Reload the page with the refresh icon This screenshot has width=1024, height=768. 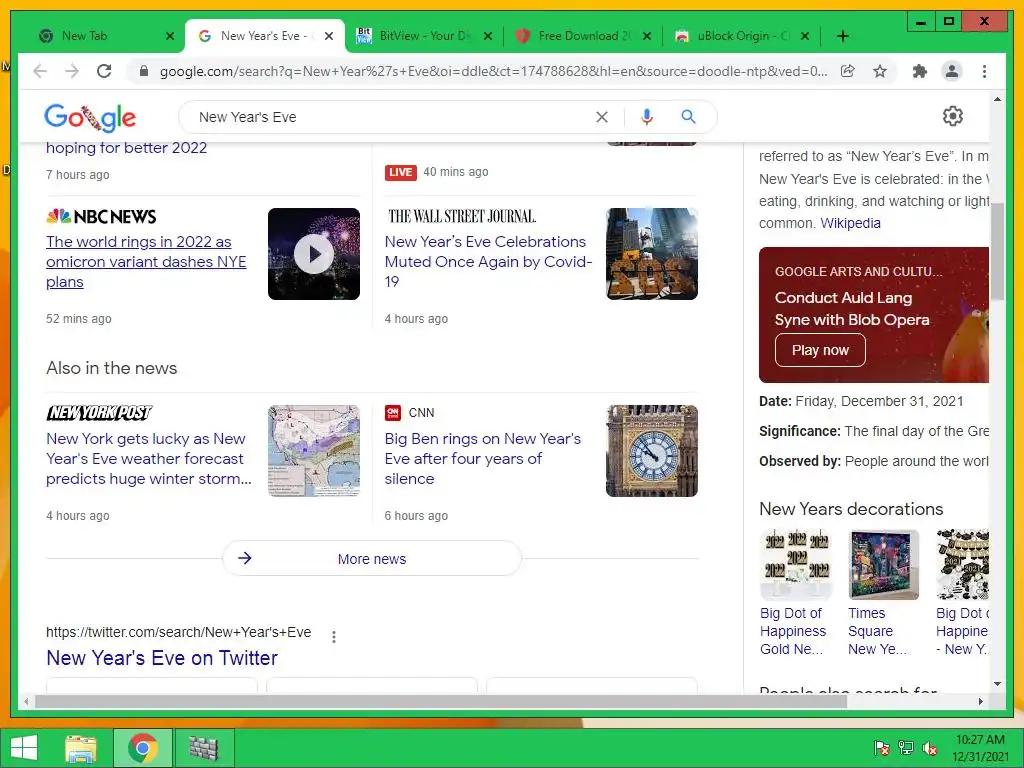tap(104, 71)
